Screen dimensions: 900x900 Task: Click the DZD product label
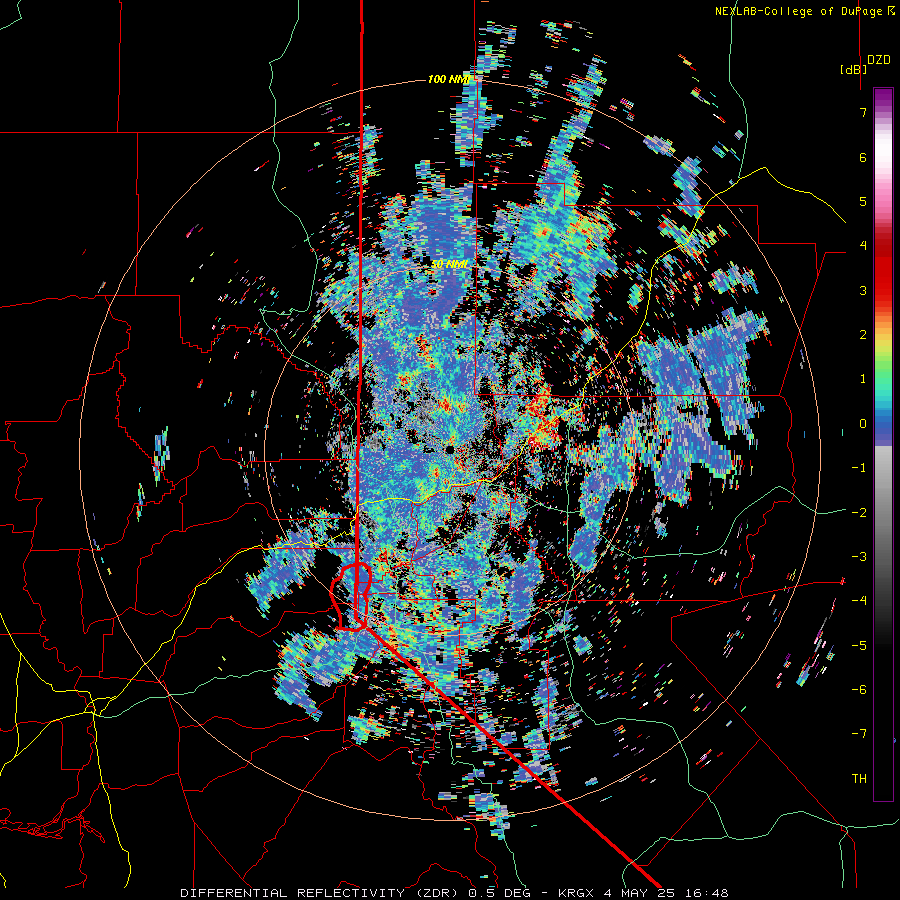click(879, 60)
